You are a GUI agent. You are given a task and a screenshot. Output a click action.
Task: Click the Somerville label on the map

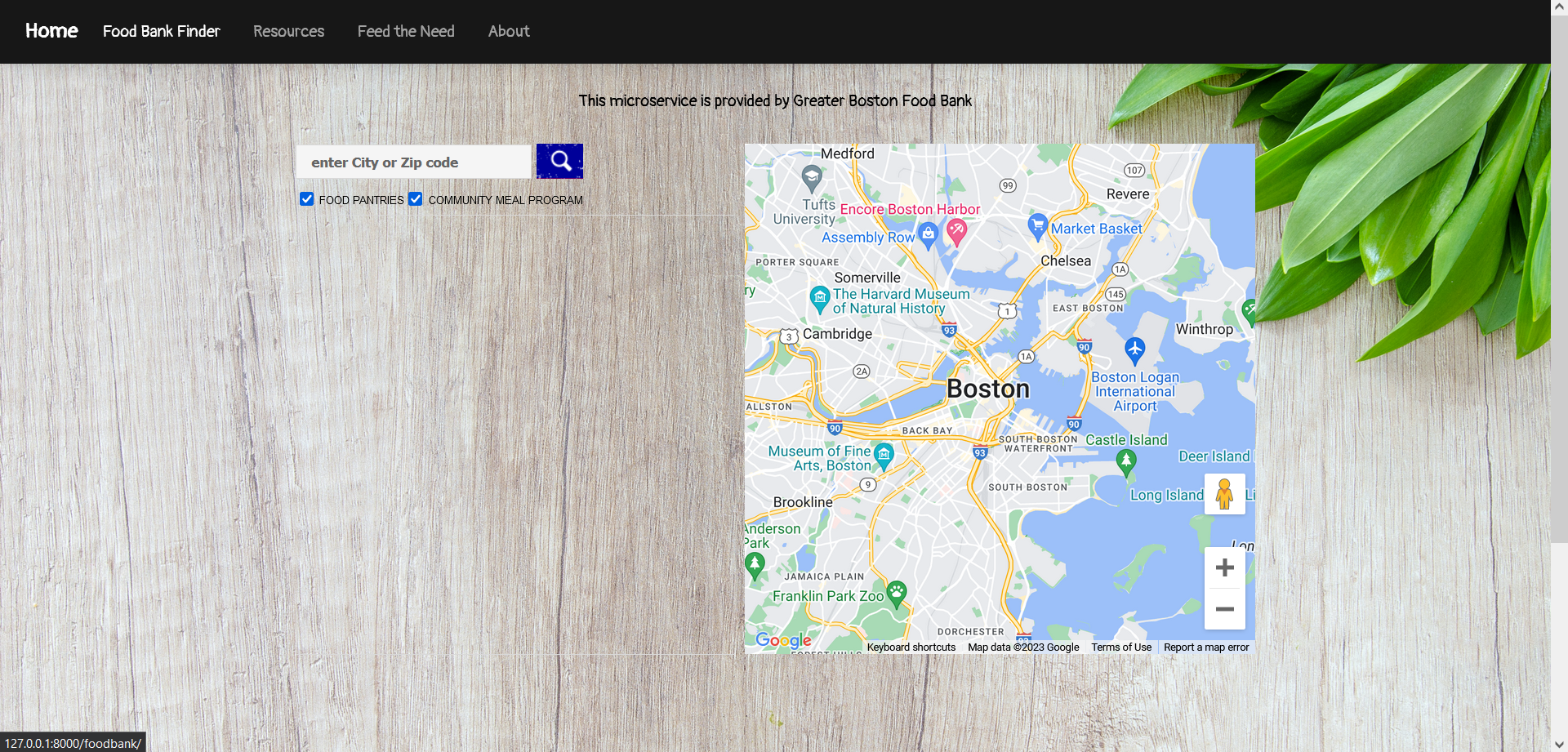point(867,278)
